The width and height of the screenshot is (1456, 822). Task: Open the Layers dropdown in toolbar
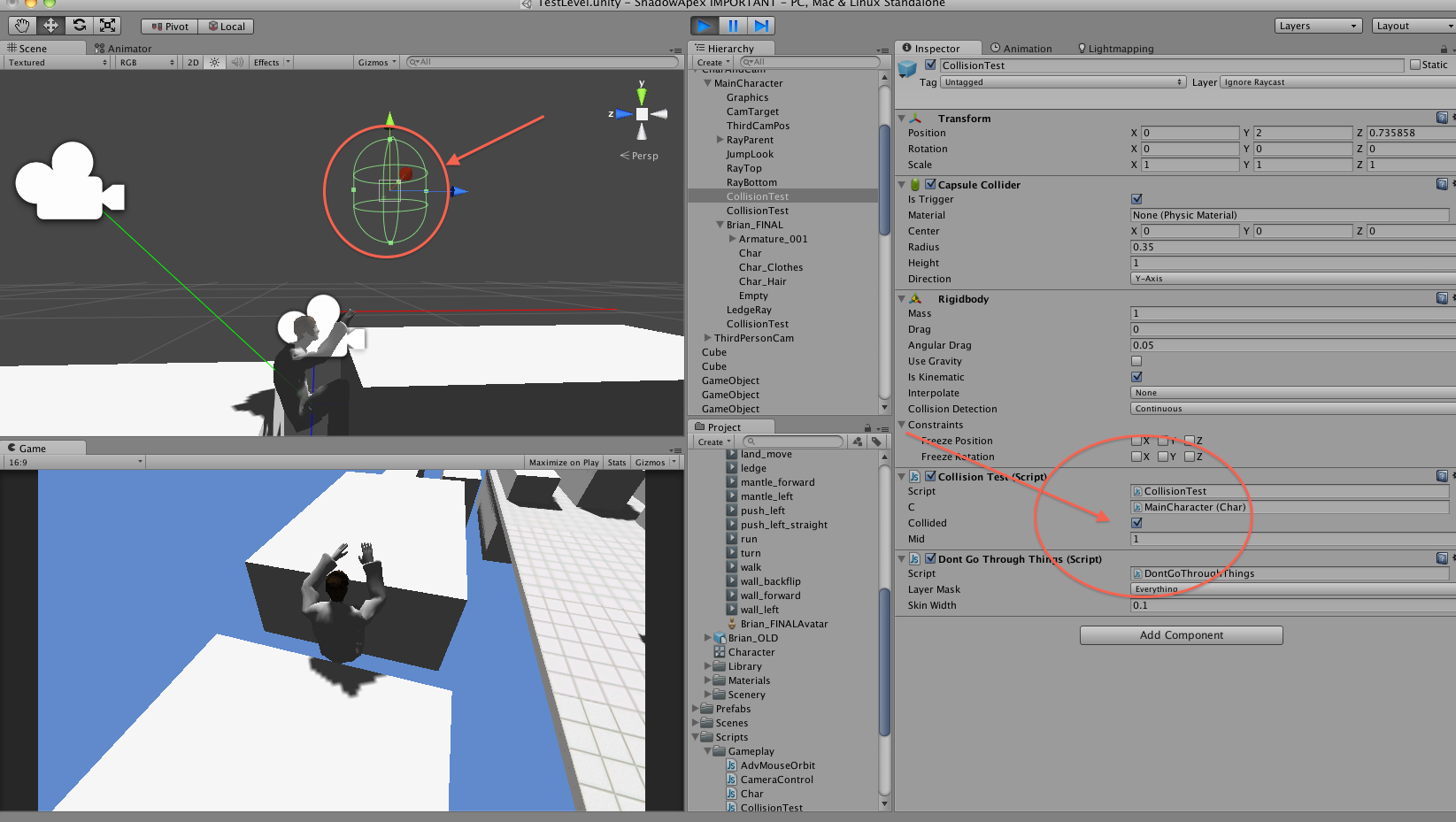1318,26
